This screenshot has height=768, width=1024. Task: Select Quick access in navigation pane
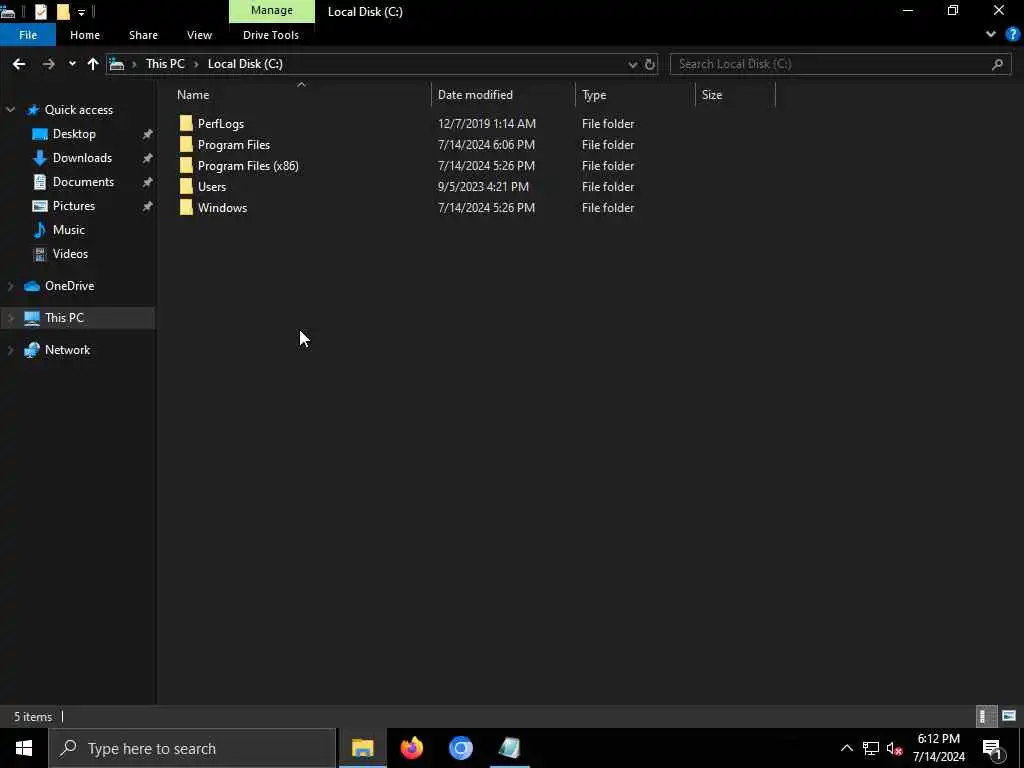[78, 110]
